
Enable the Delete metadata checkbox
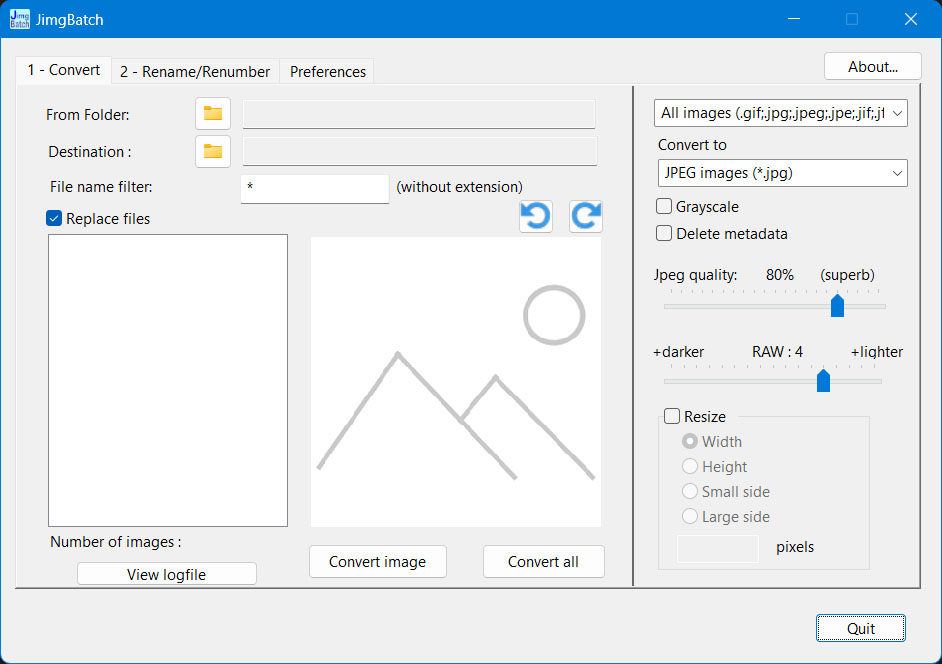pyautogui.click(x=664, y=234)
